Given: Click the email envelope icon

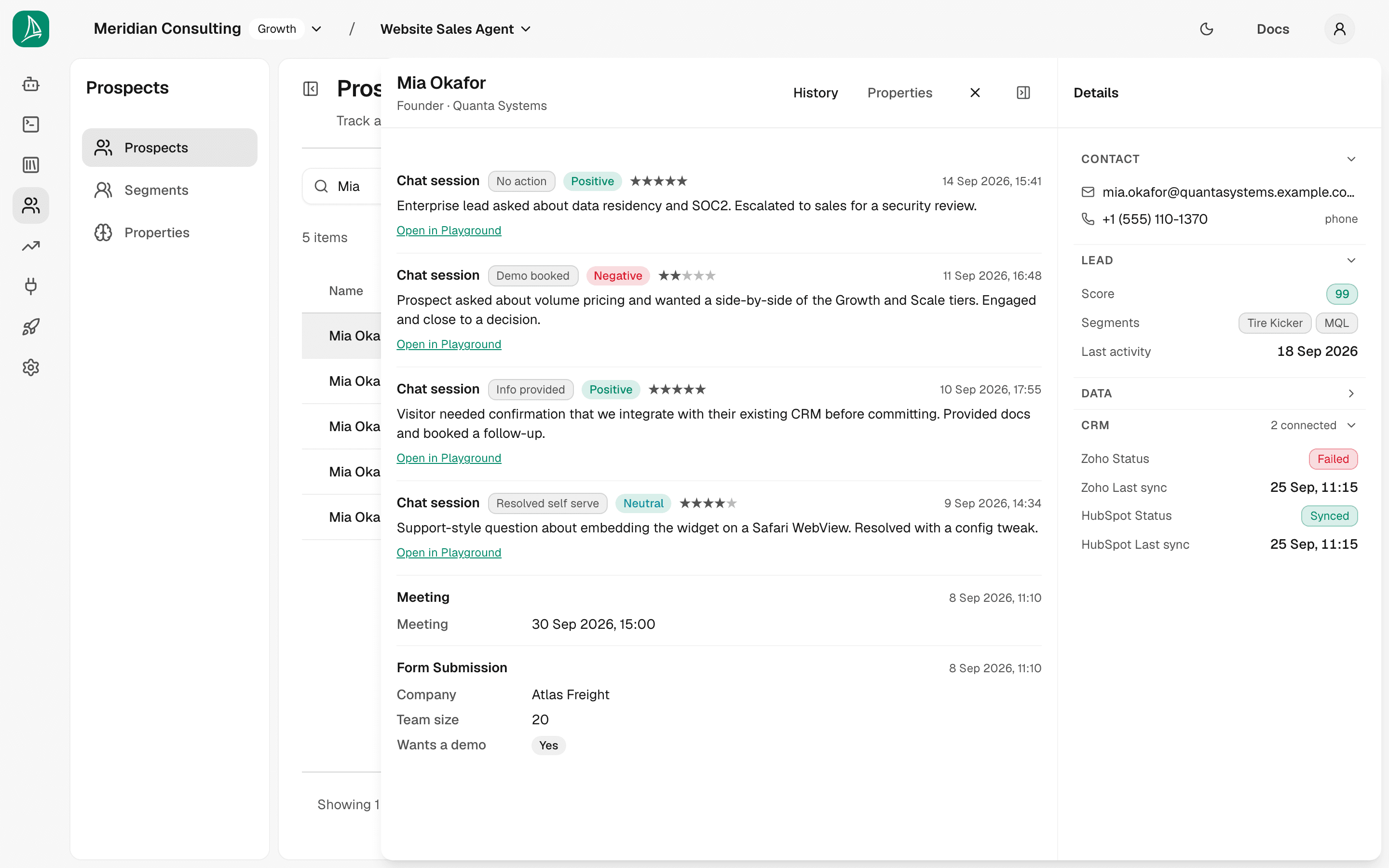Looking at the screenshot, I should 1088,192.
